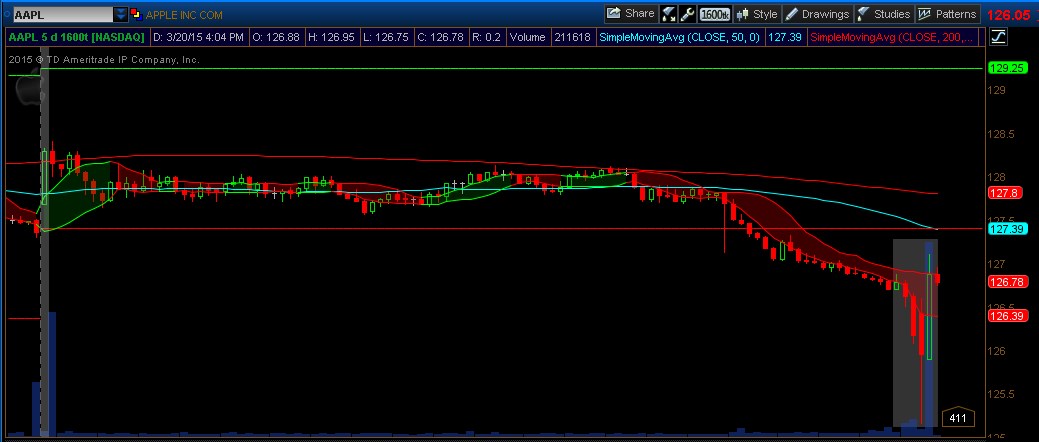Click the AAPL 5 d 1600t [NASDAQ] label
1039x442 pixels.
(77, 38)
